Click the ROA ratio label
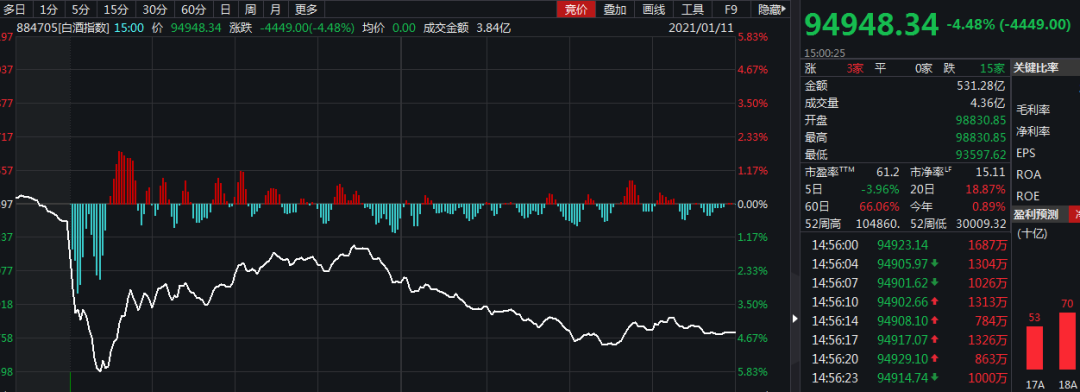 [x=1028, y=174]
